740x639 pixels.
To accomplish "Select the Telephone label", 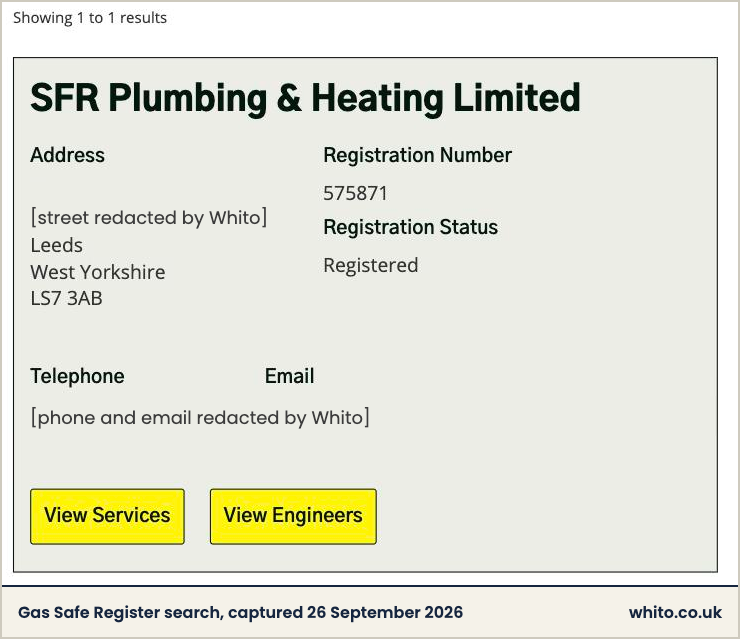I will (x=77, y=376).
